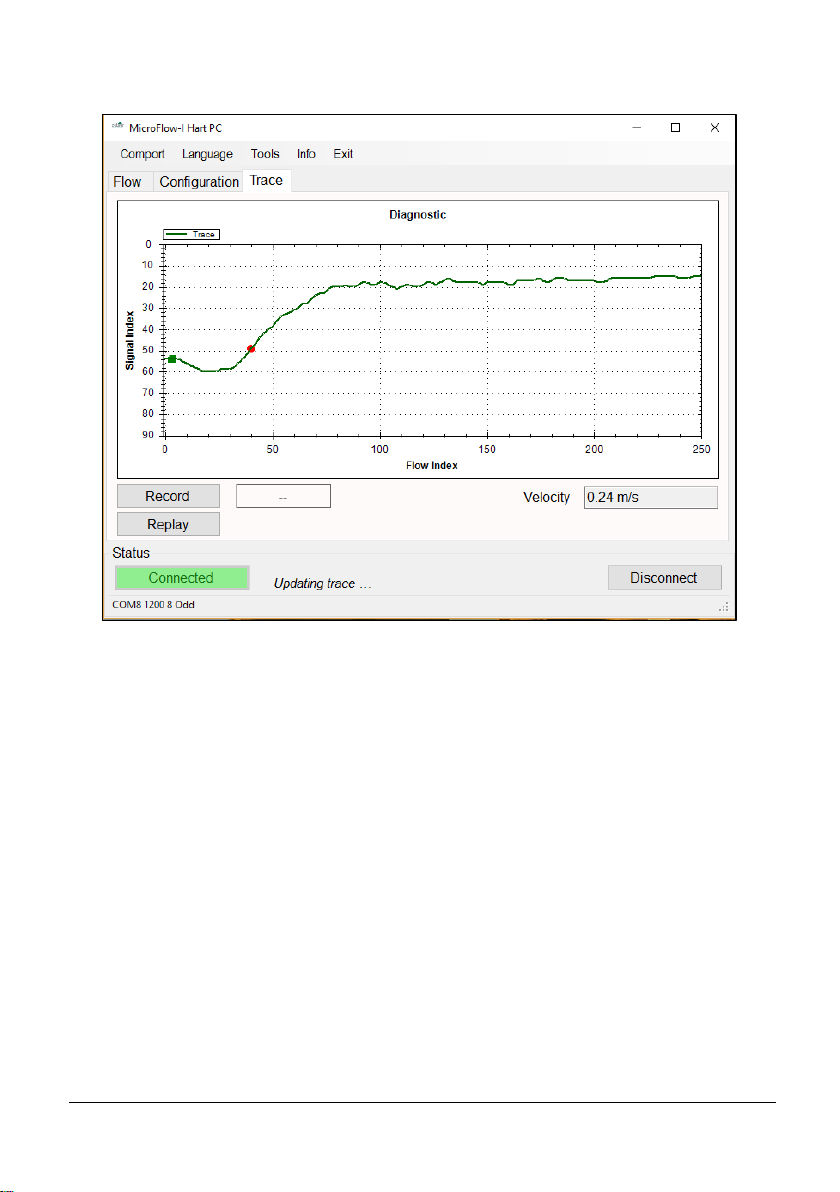Click the Velocity value field
840x1192 pixels.
pyautogui.click(x=650, y=497)
